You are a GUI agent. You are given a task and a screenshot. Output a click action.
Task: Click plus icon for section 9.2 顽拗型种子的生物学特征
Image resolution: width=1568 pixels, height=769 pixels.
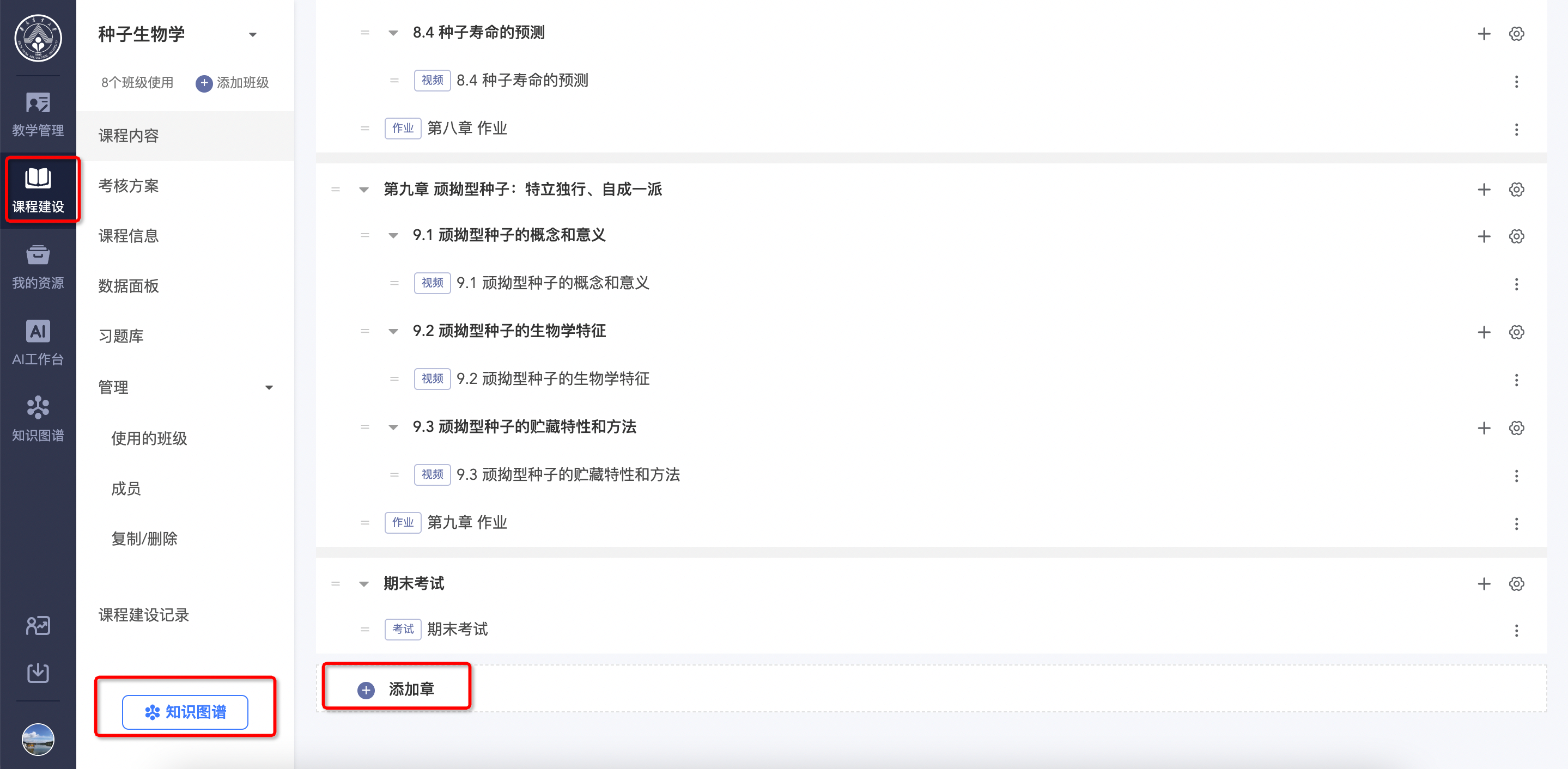1484,332
